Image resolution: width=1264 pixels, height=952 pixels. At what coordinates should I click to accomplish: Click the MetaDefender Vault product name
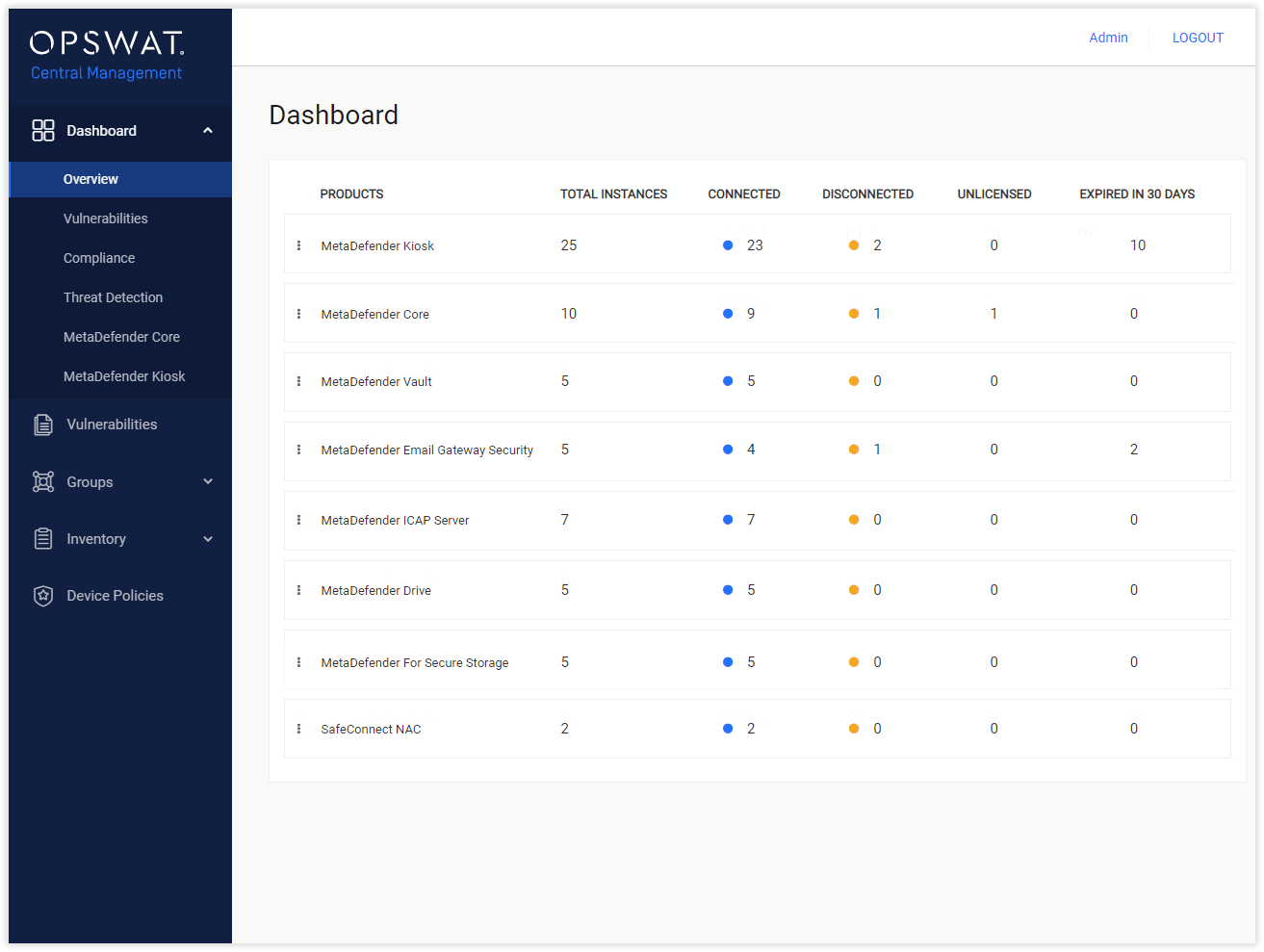tap(376, 382)
